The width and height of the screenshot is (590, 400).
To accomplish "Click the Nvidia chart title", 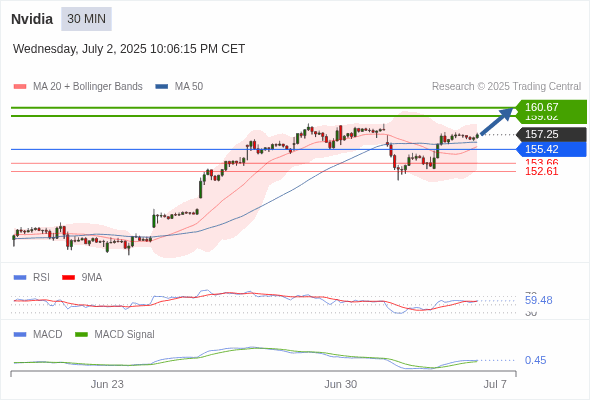I will 32,19.
